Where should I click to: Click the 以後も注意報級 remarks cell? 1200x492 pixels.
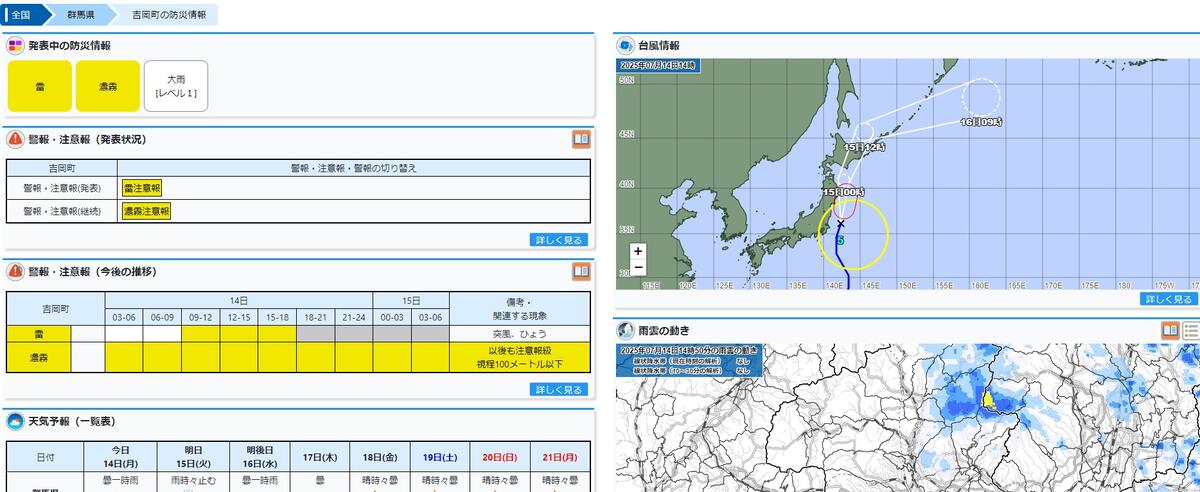(518, 356)
